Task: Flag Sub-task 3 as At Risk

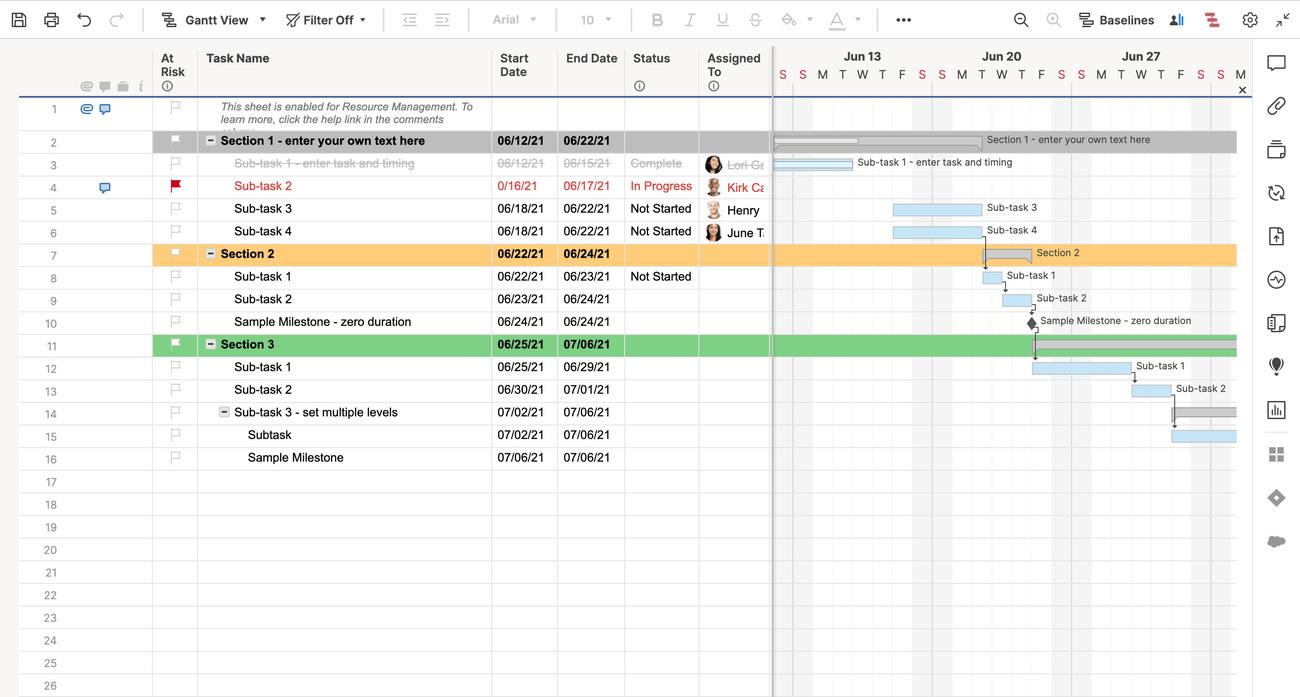Action: click(176, 209)
